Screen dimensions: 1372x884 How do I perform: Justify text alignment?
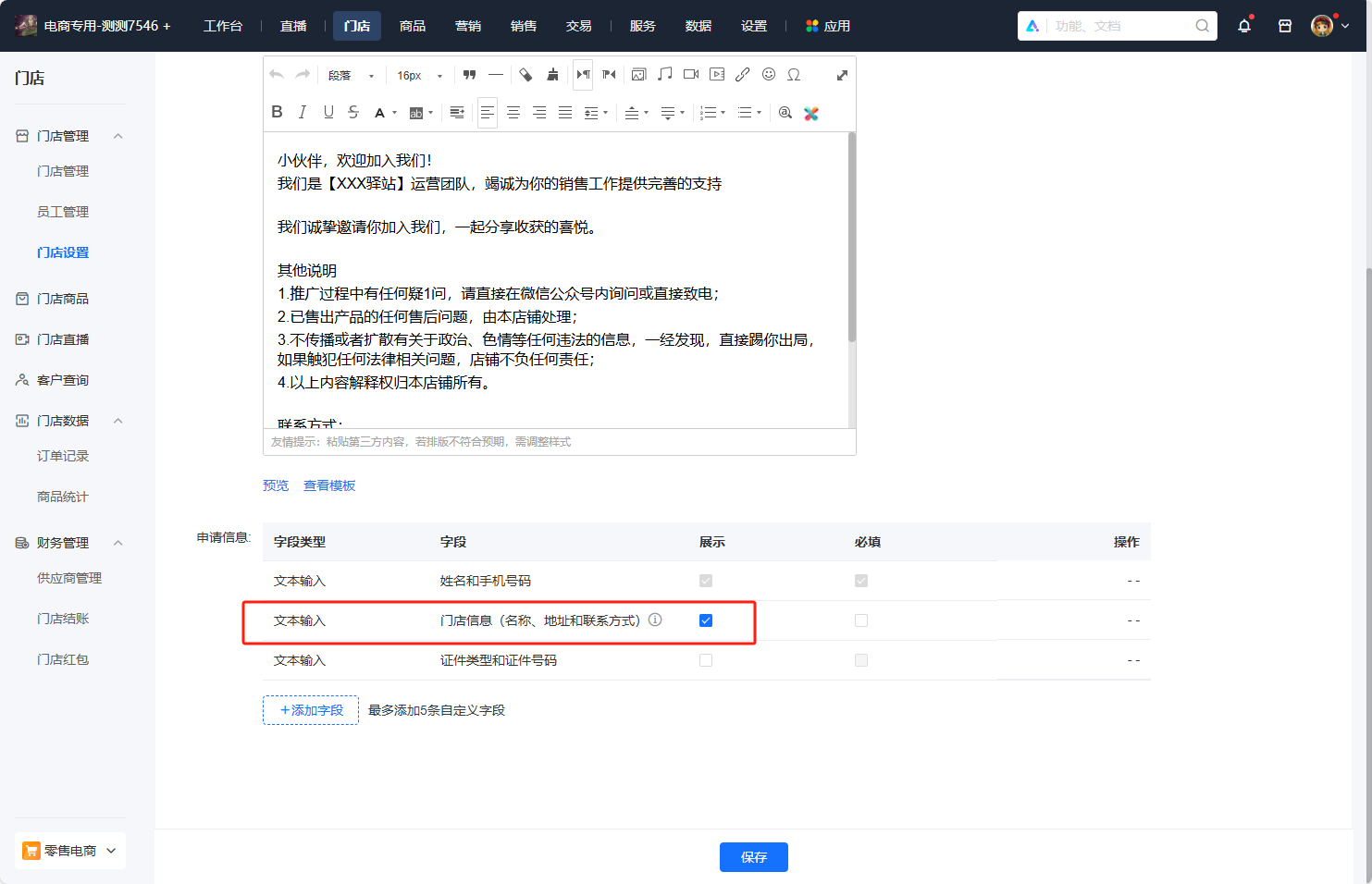coord(565,113)
